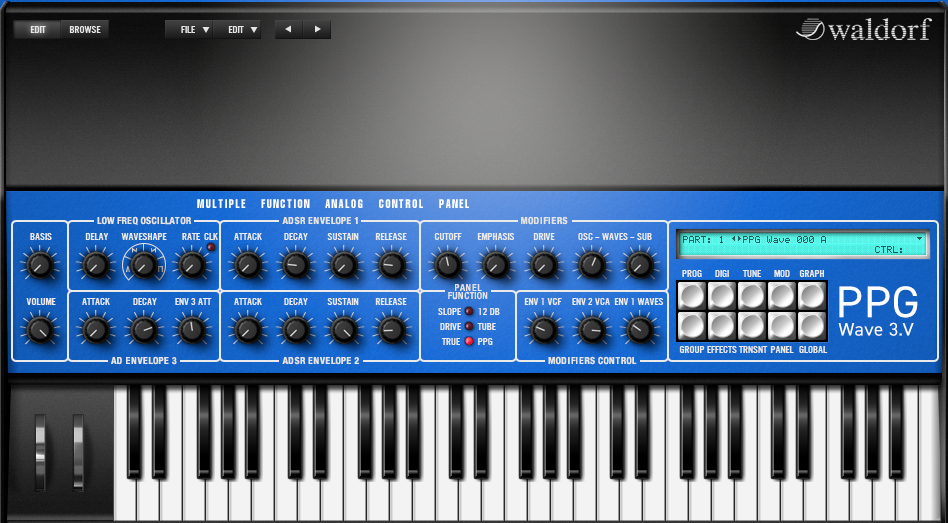The height and width of the screenshot is (523, 948).
Task: Click the ENV 1 WAVES knob
Action: point(640,330)
